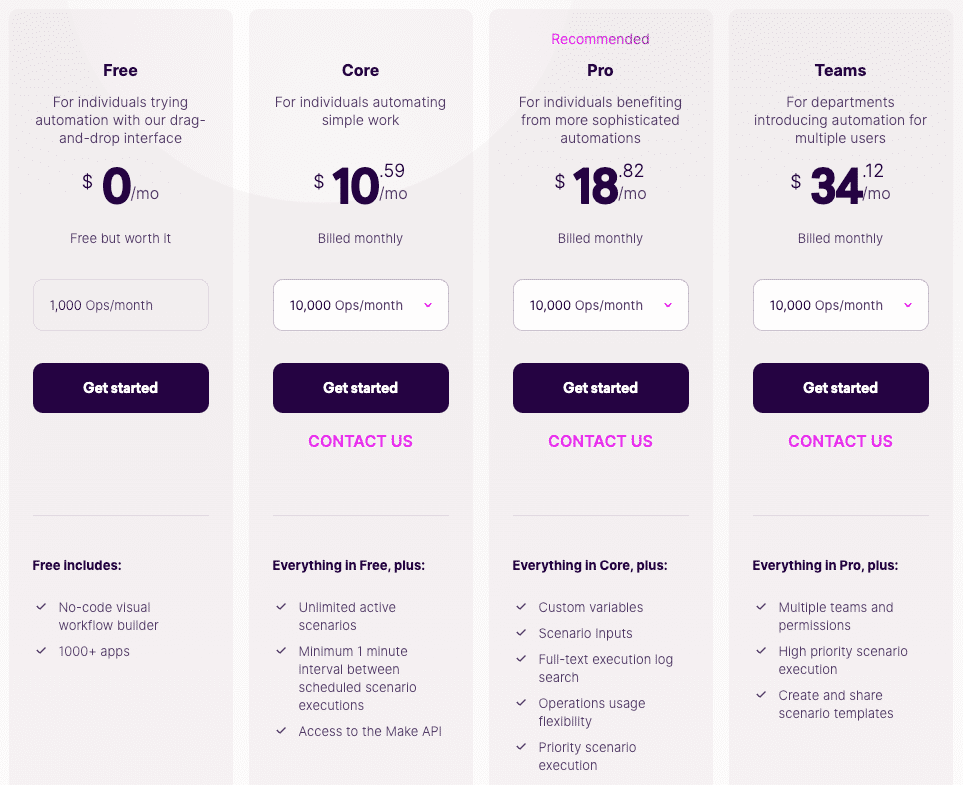Viewport: 963px width, 785px height.
Task: Click the Free plan 1,000 Ops/month field
Action: 121,305
